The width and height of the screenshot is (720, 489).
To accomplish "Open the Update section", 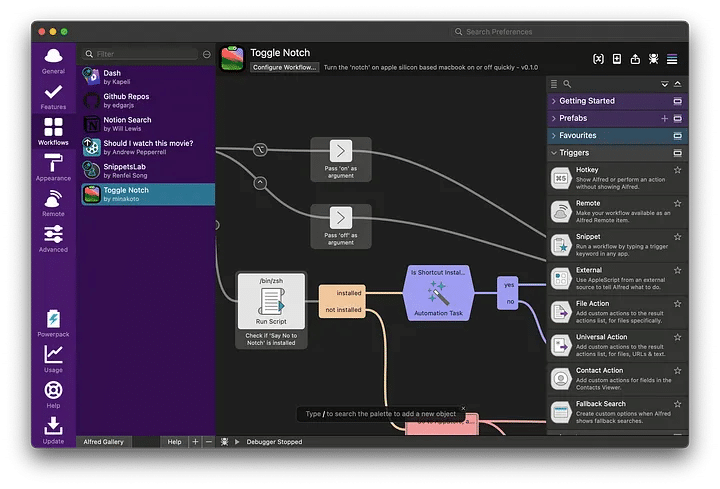I will click(x=53, y=431).
